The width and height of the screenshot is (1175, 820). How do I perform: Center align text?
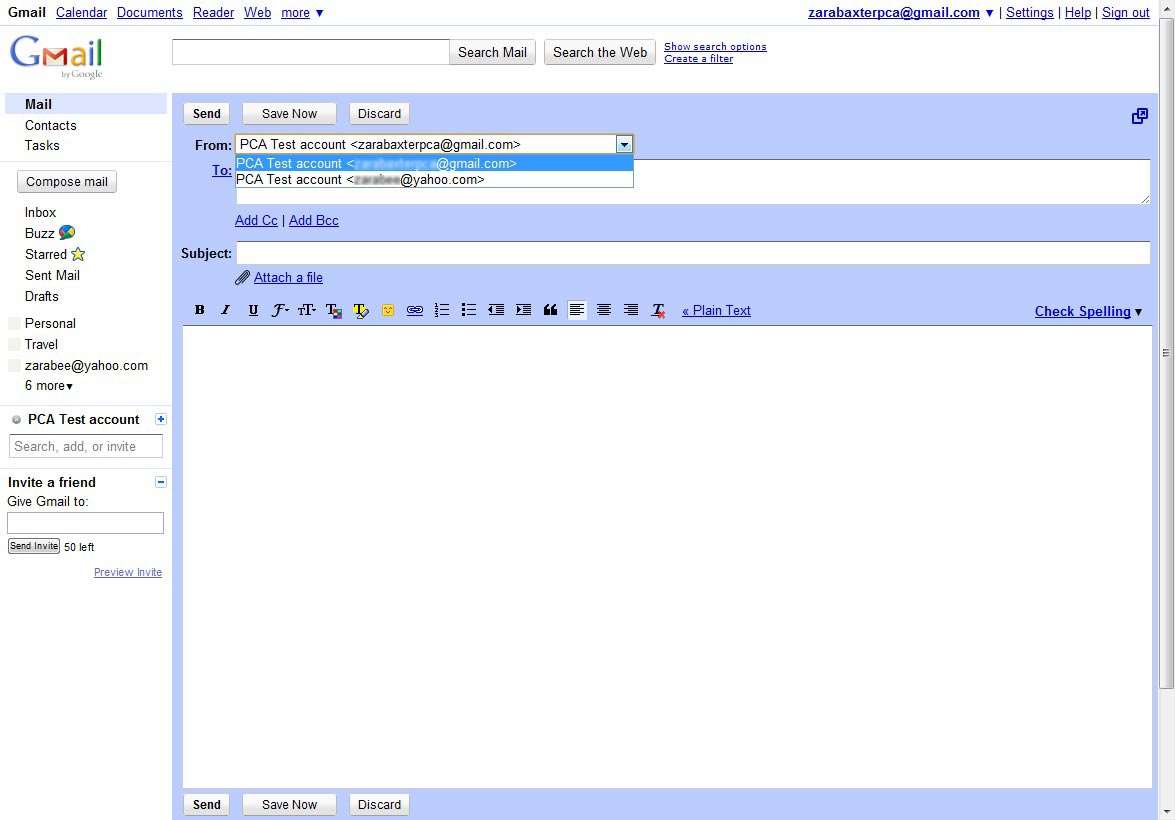click(604, 310)
